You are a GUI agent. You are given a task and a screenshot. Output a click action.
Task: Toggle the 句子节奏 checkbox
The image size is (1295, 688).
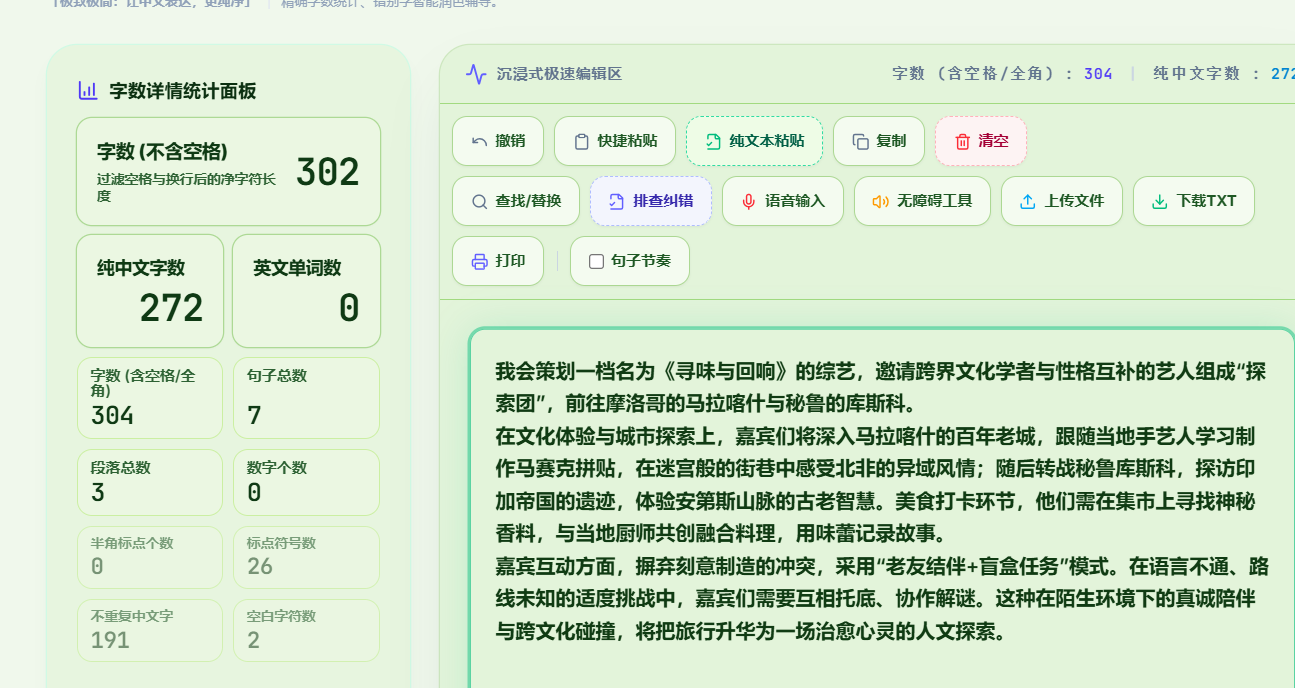point(596,261)
